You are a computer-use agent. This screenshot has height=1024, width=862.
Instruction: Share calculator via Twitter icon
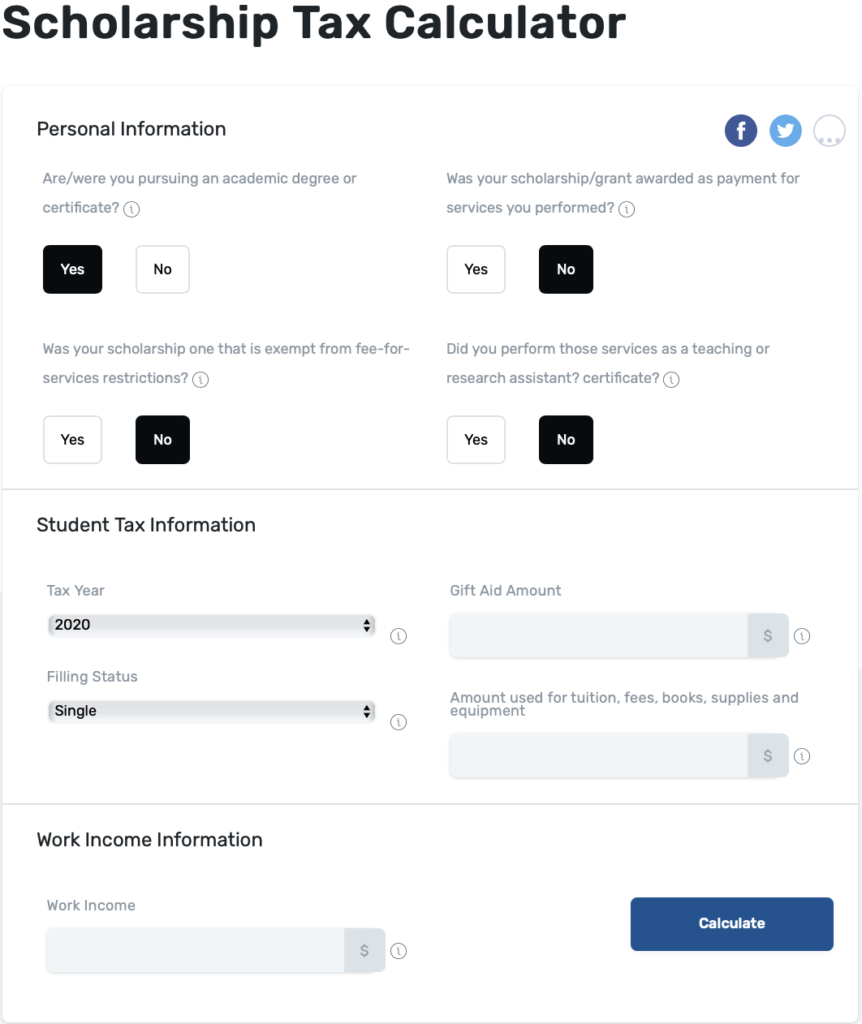click(x=785, y=131)
